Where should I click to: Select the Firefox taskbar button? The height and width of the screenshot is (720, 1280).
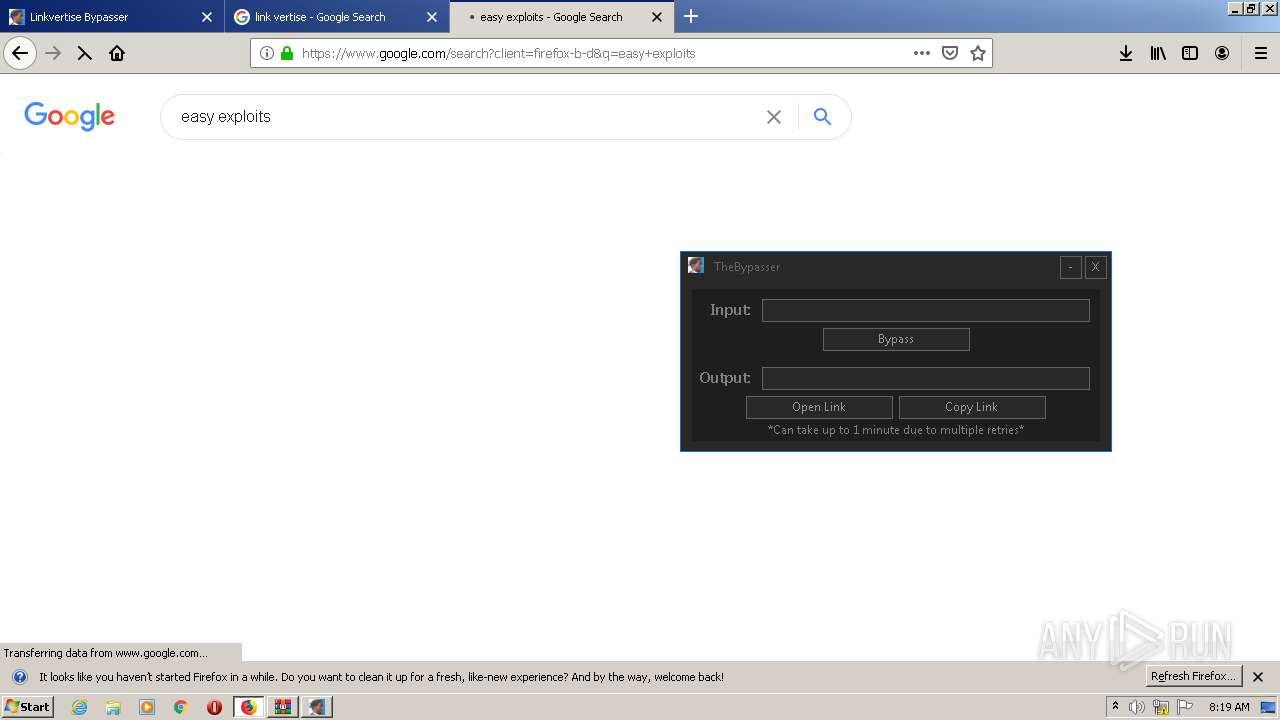[248, 707]
